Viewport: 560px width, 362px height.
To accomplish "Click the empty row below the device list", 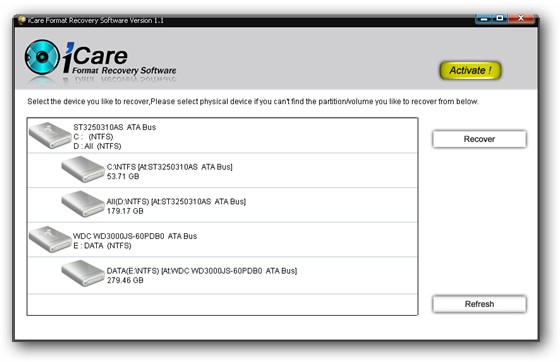I will point(222,305).
